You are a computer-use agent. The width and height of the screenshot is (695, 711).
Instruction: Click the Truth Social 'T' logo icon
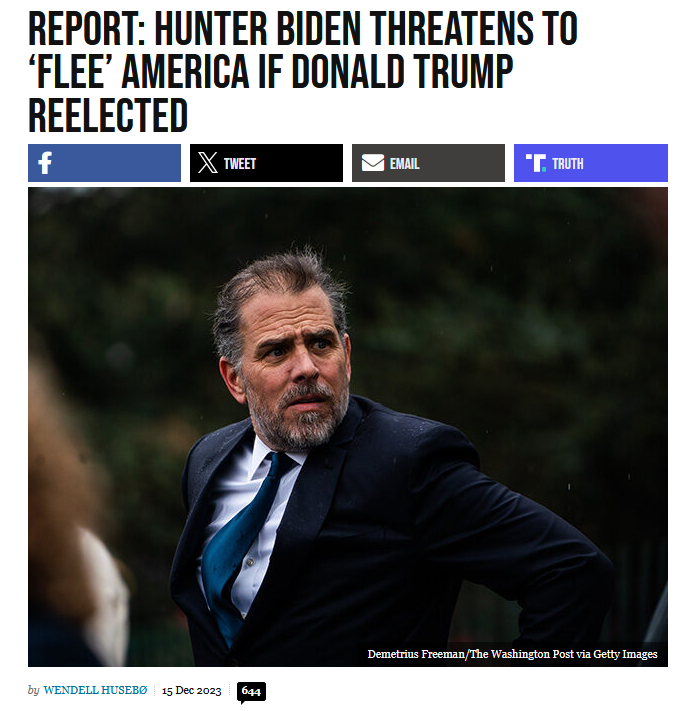536,163
